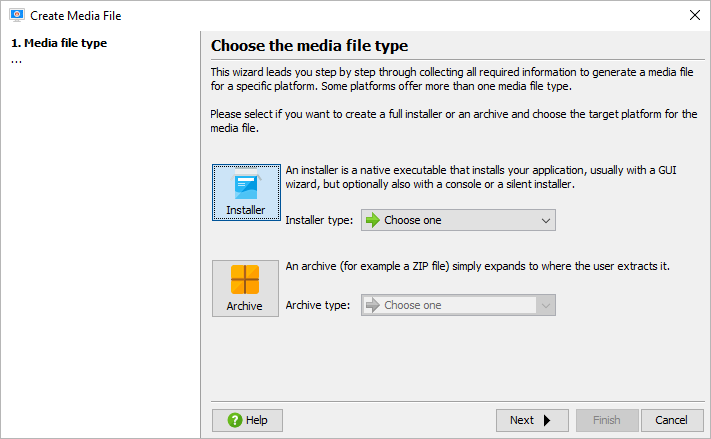Select the Installer label on the toggle button
Viewport: 711px width, 439px height.
coord(246,211)
